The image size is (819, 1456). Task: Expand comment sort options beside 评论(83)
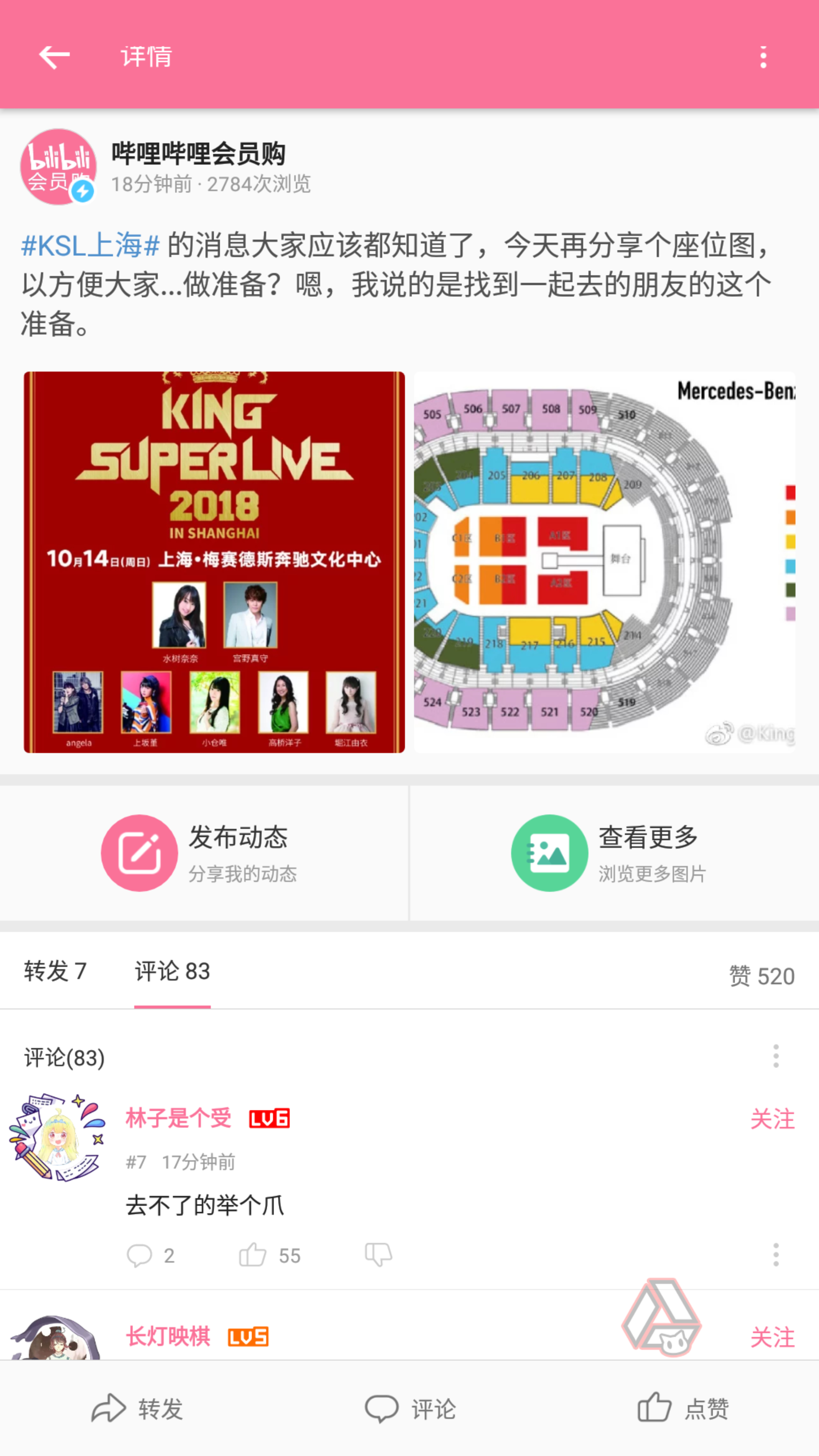pos(776,1056)
